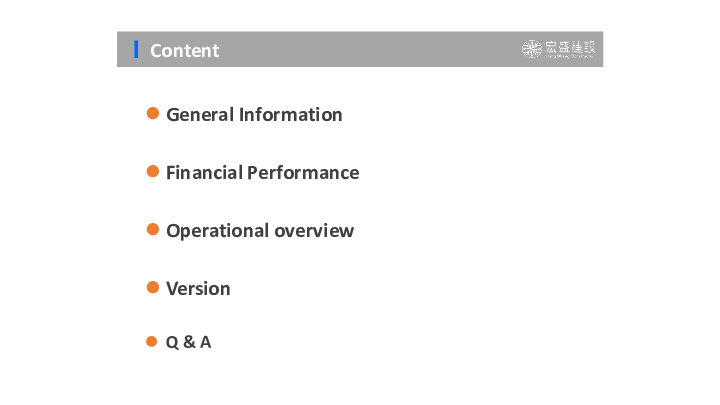Select the Version agenda item

[x=198, y=289]
